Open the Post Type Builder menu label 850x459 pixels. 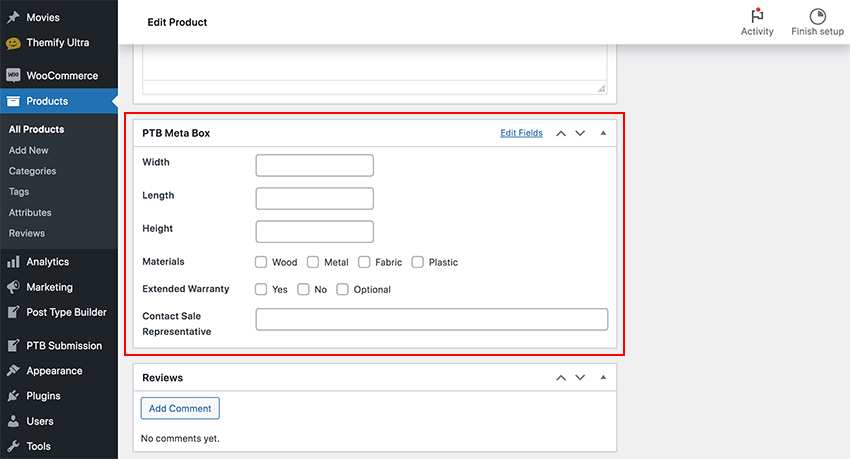coord(66,313)
